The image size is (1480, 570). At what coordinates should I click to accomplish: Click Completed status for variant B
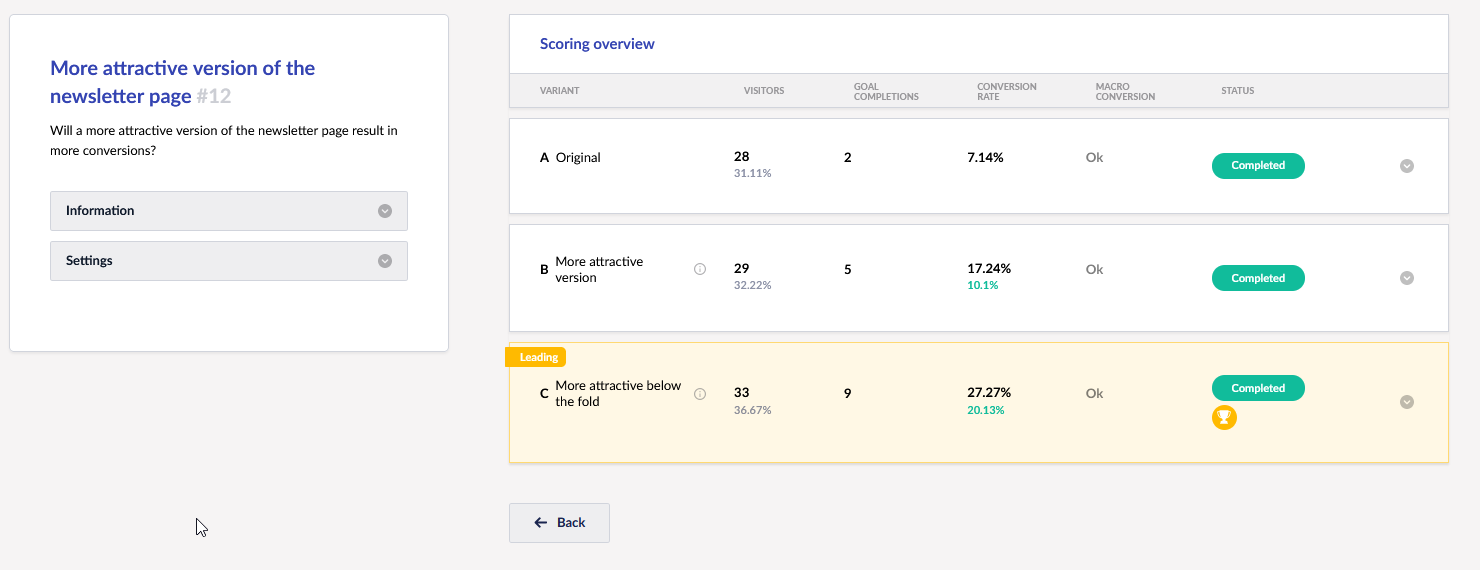click(1257, 279)
